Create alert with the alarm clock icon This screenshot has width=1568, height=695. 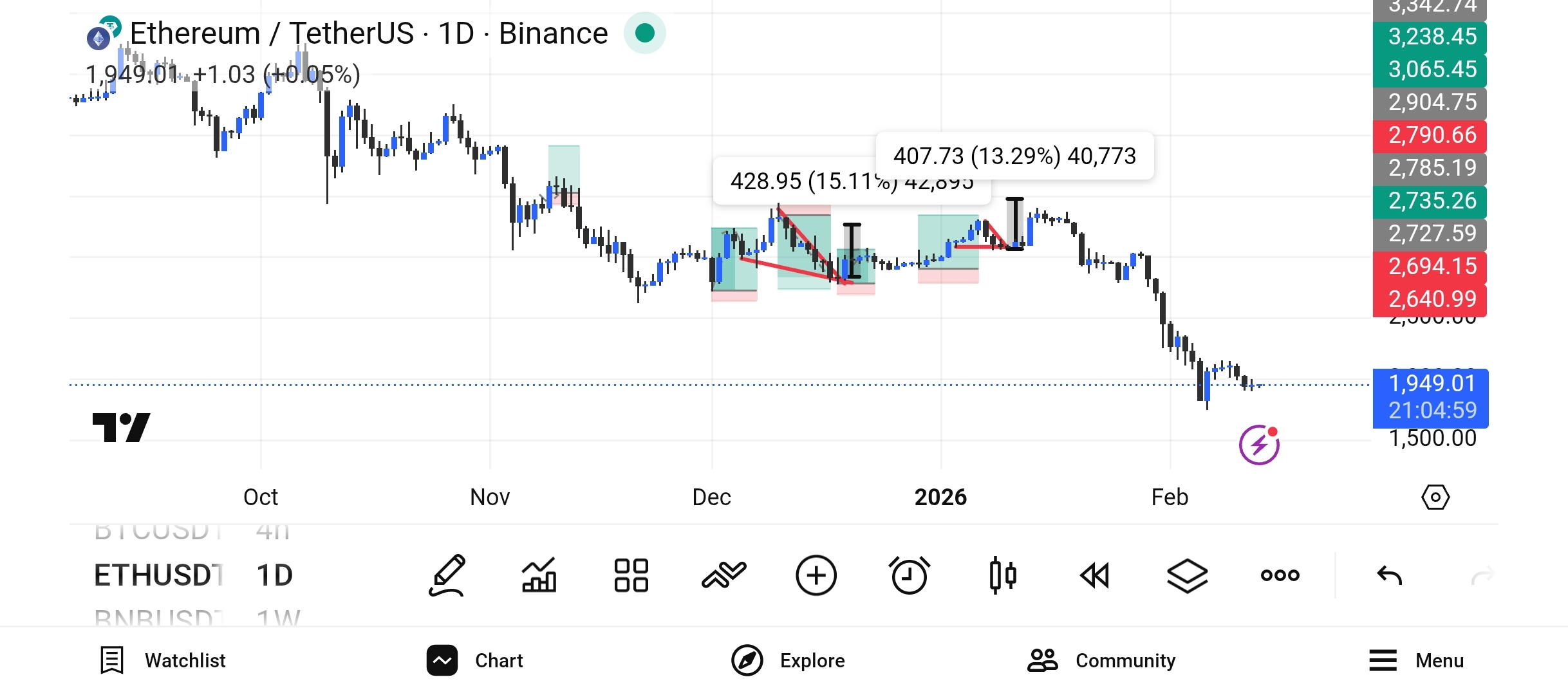click(x=909, y=575)
